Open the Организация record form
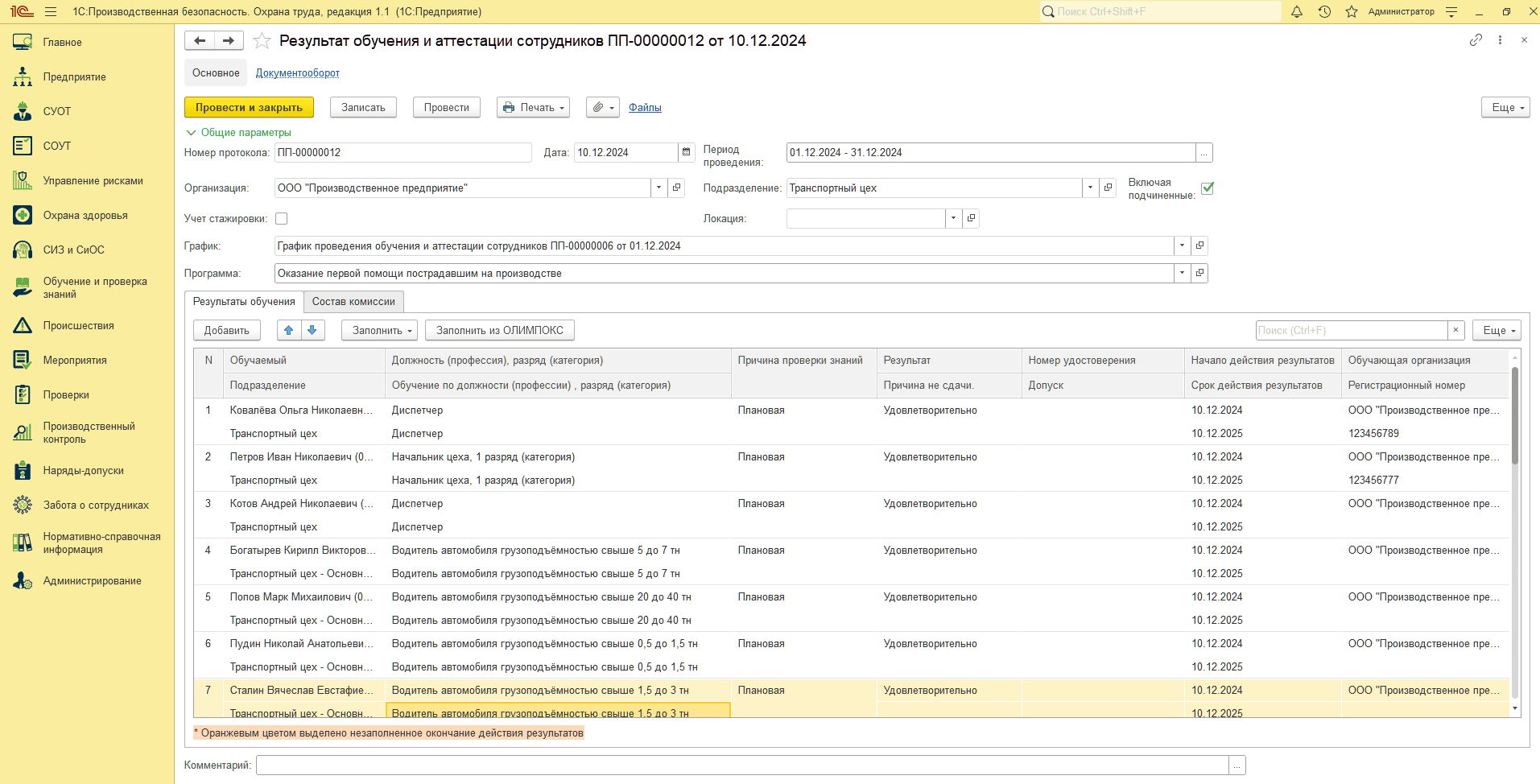Screen dimensions: 1540x784 point(677,188)
